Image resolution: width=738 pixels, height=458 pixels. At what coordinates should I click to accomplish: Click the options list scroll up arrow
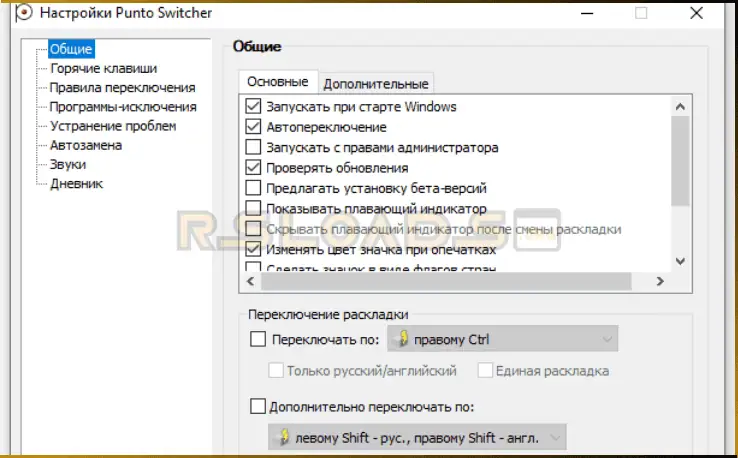pos(680,106)
